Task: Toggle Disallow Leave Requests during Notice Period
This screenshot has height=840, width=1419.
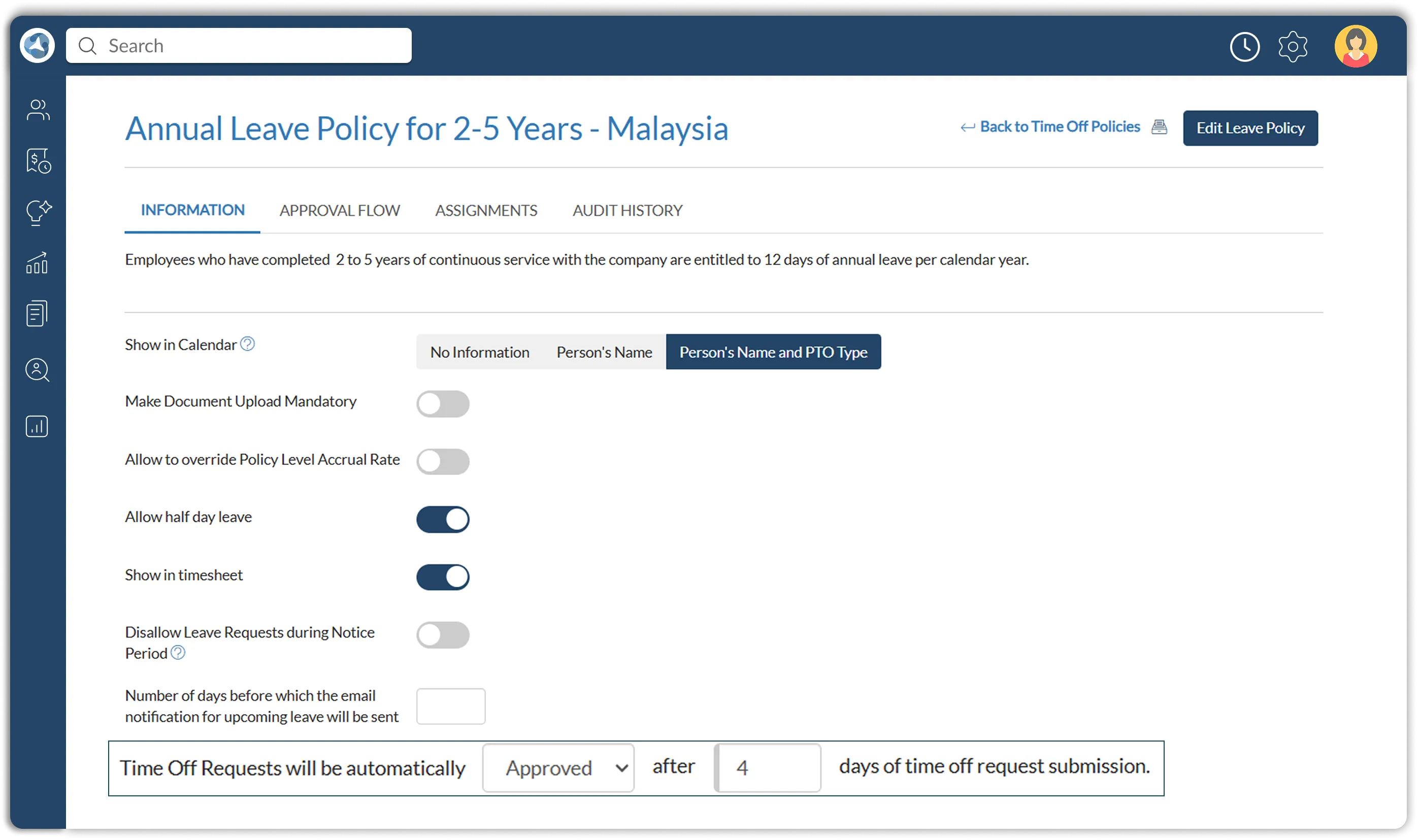Action: [443, 634]
